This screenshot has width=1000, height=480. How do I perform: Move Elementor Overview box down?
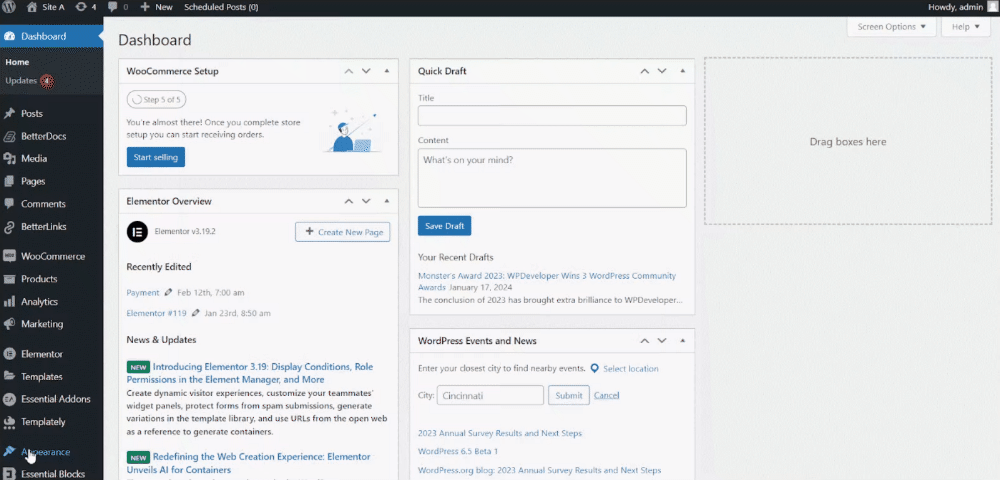(x=366, y=201)
